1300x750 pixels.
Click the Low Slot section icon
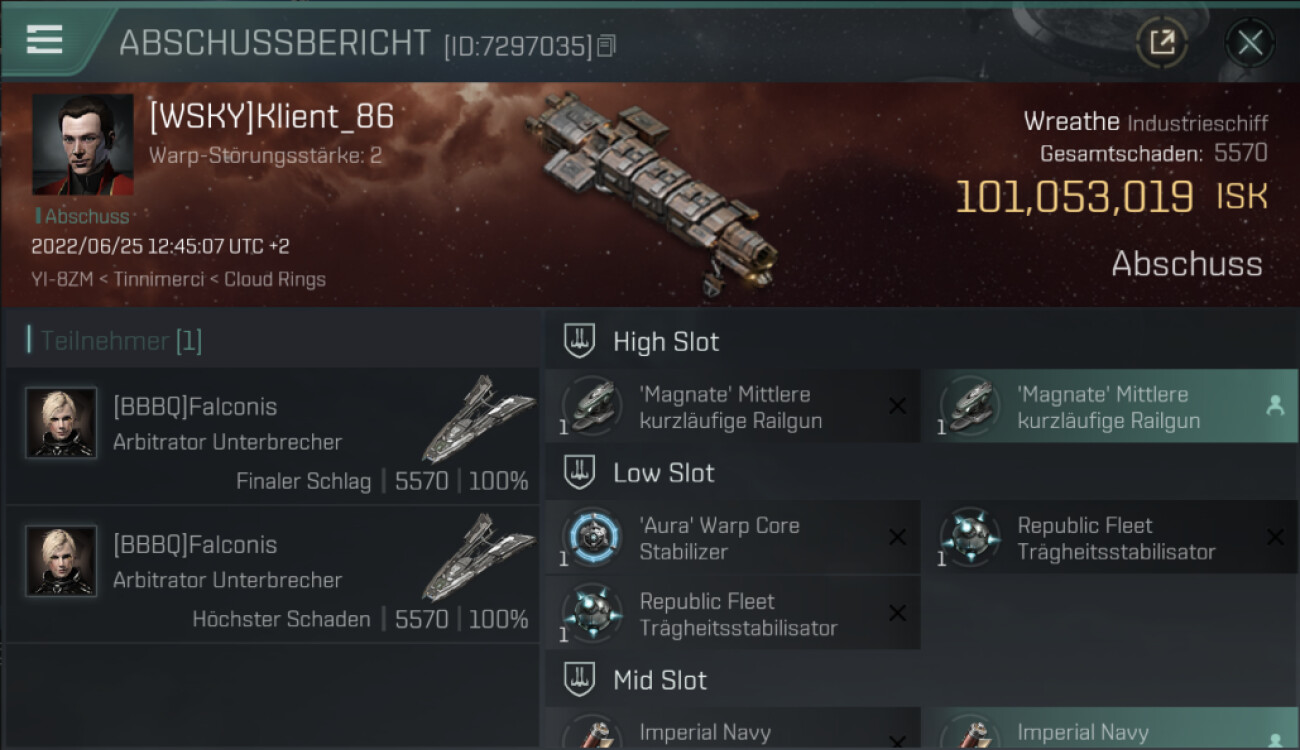click(579, 472)
